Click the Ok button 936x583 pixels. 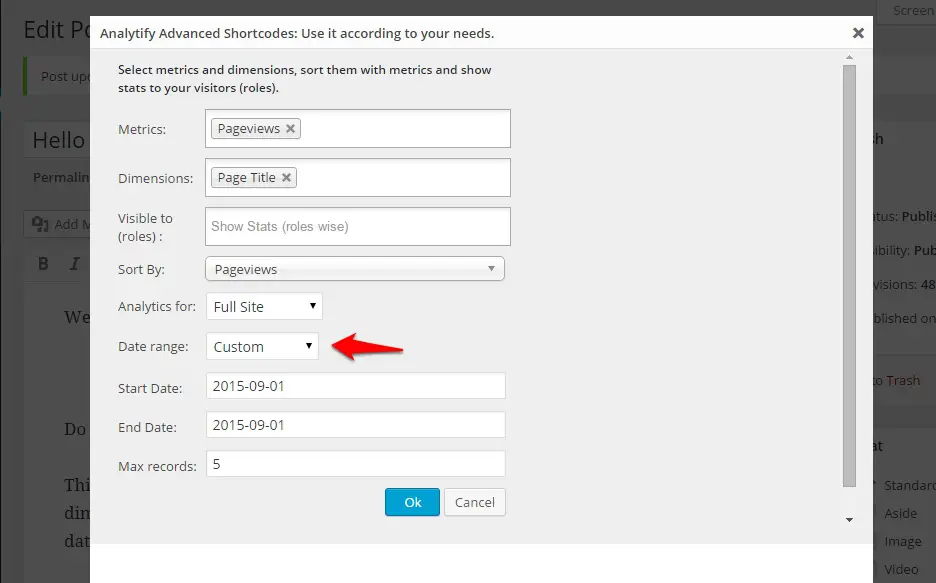pyautogui.click(x=412, y=502)
